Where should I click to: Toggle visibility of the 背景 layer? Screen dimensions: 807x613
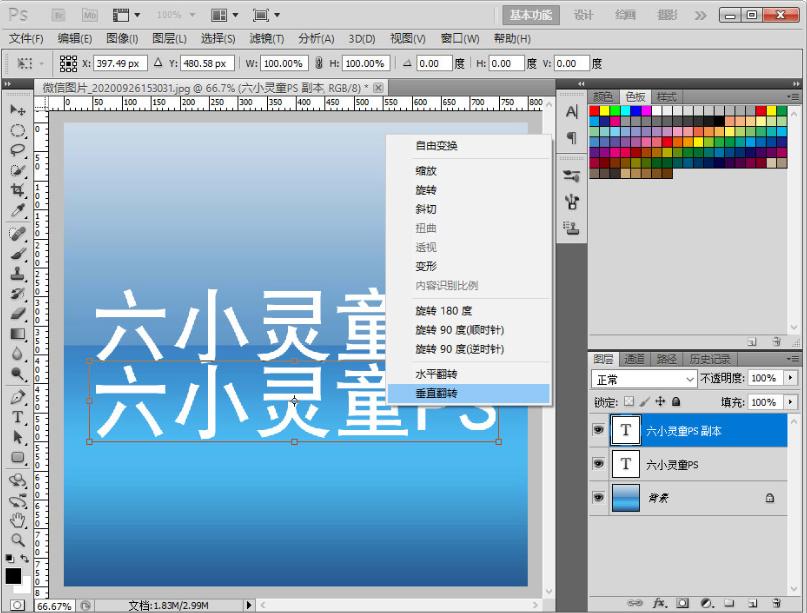point(597,496)
